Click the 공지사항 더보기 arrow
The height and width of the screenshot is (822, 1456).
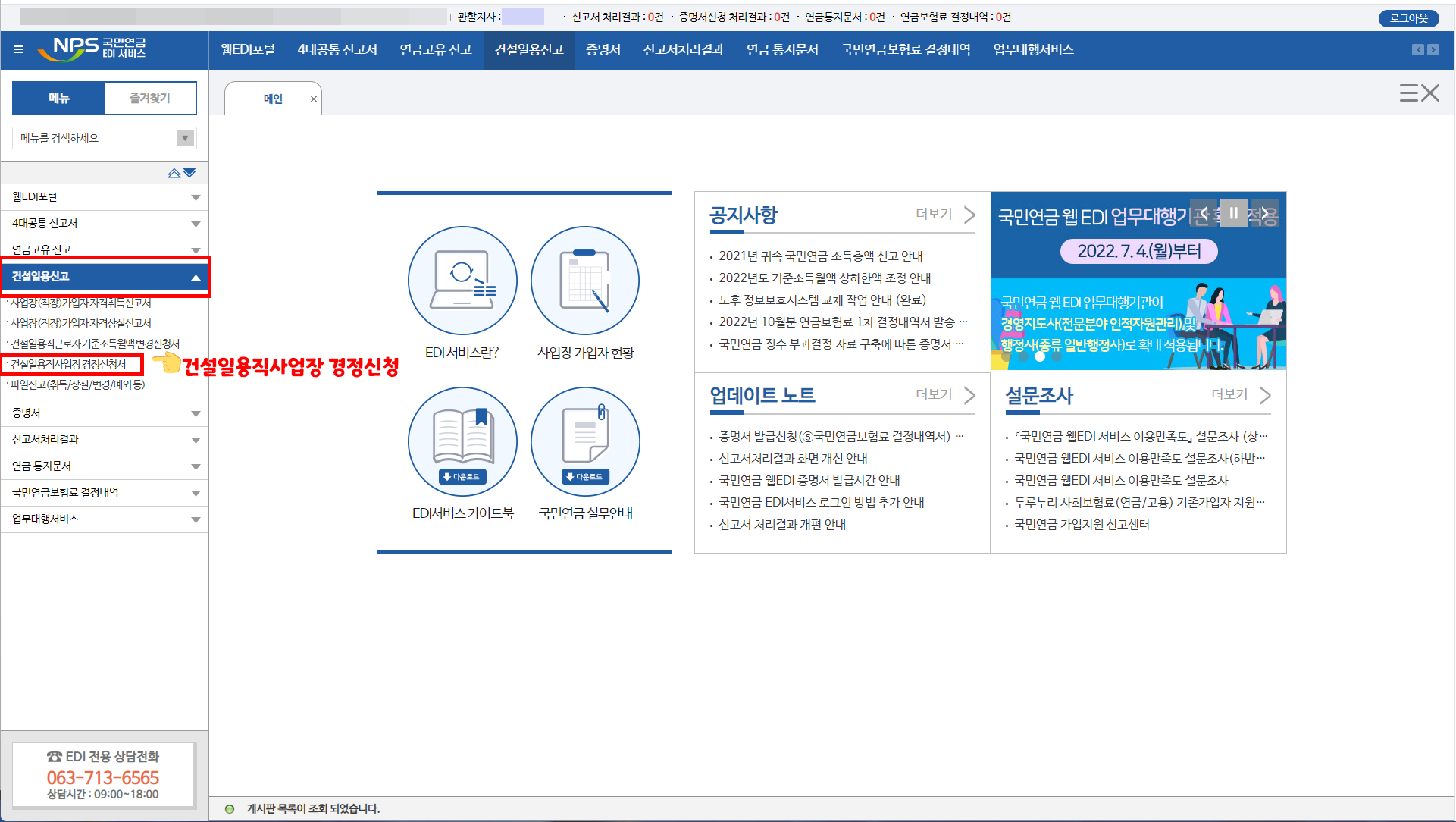tap(969, 215)
